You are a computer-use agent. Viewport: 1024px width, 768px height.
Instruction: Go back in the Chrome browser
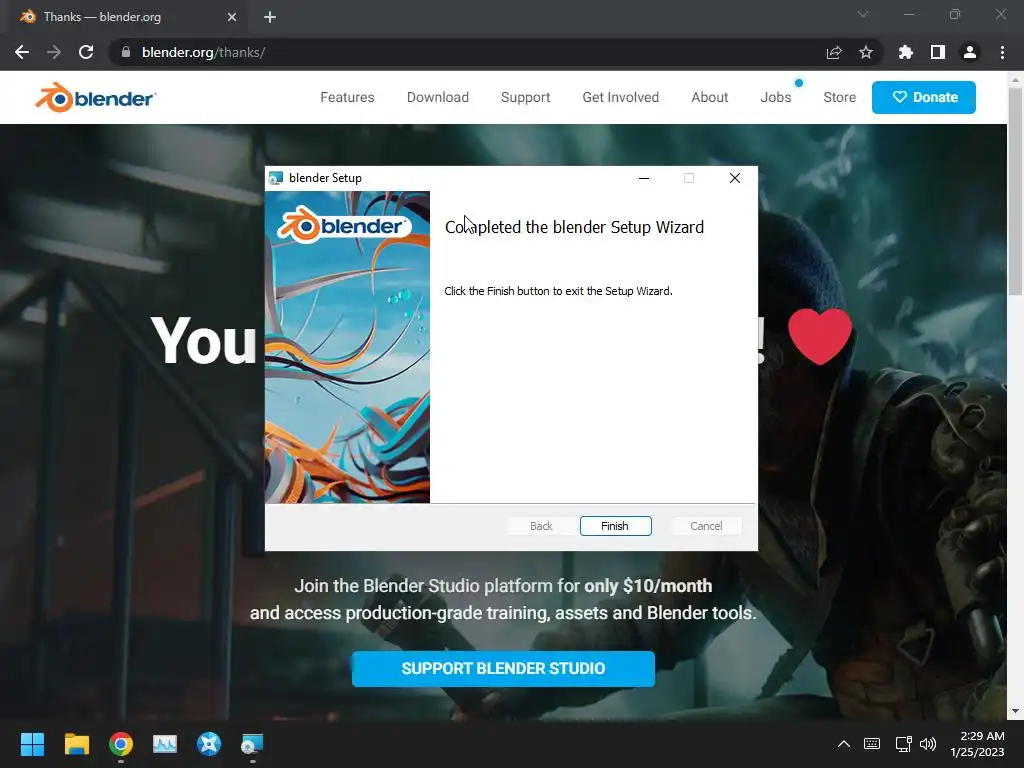click(22, 52)
